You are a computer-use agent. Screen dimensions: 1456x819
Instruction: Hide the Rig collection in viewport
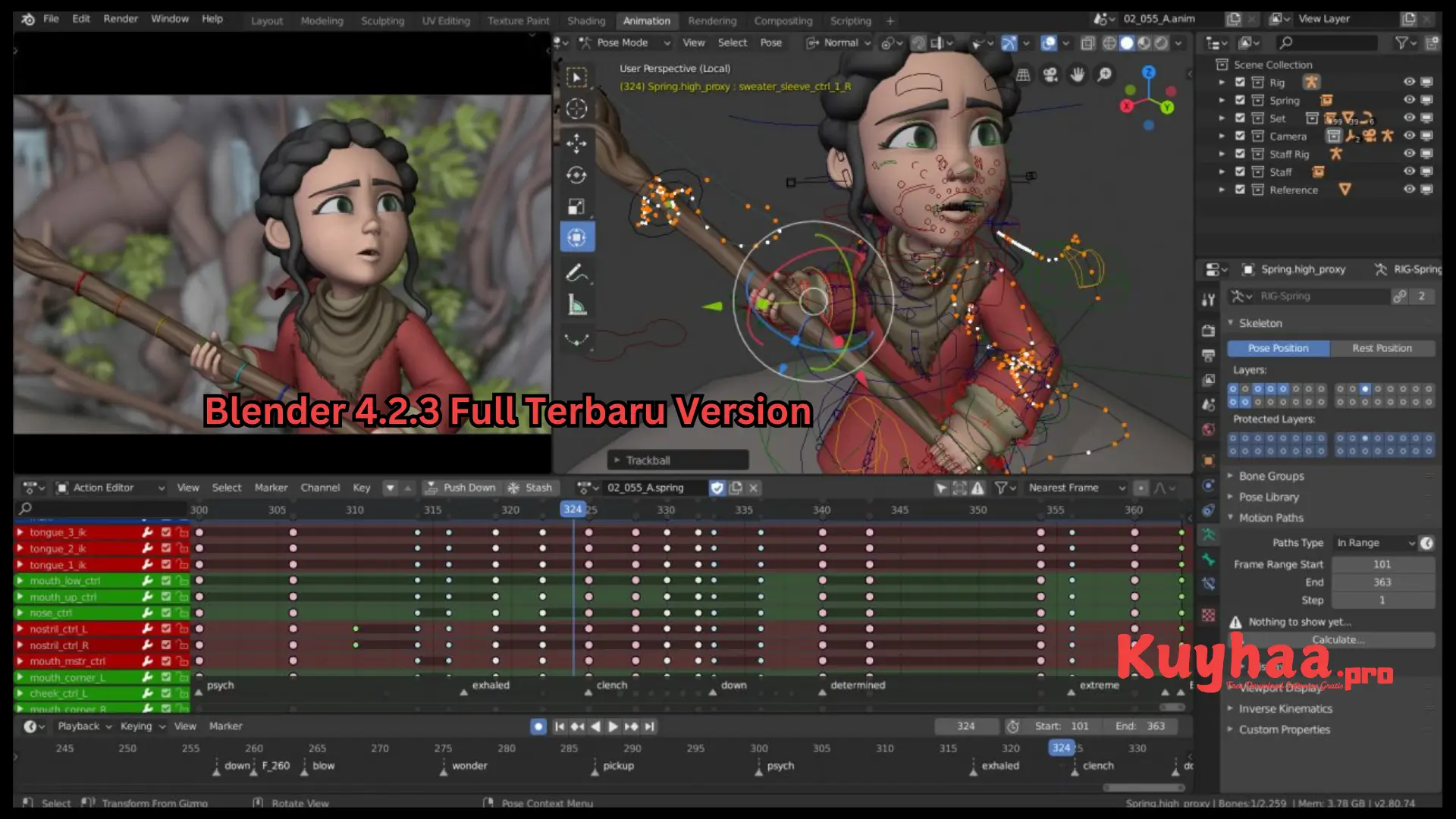pyautogui.click(x=1409, y=82)
